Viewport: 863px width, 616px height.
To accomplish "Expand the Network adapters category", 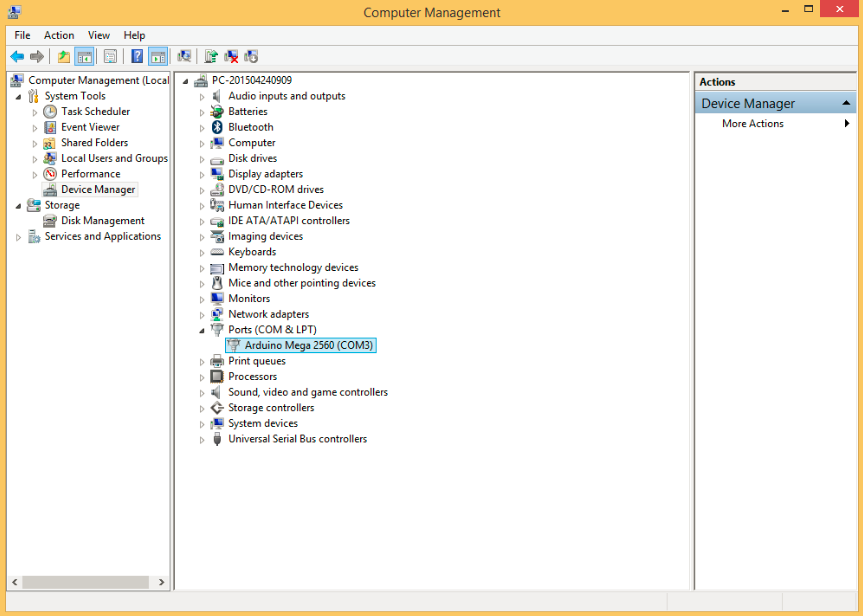I will [202, 315].
